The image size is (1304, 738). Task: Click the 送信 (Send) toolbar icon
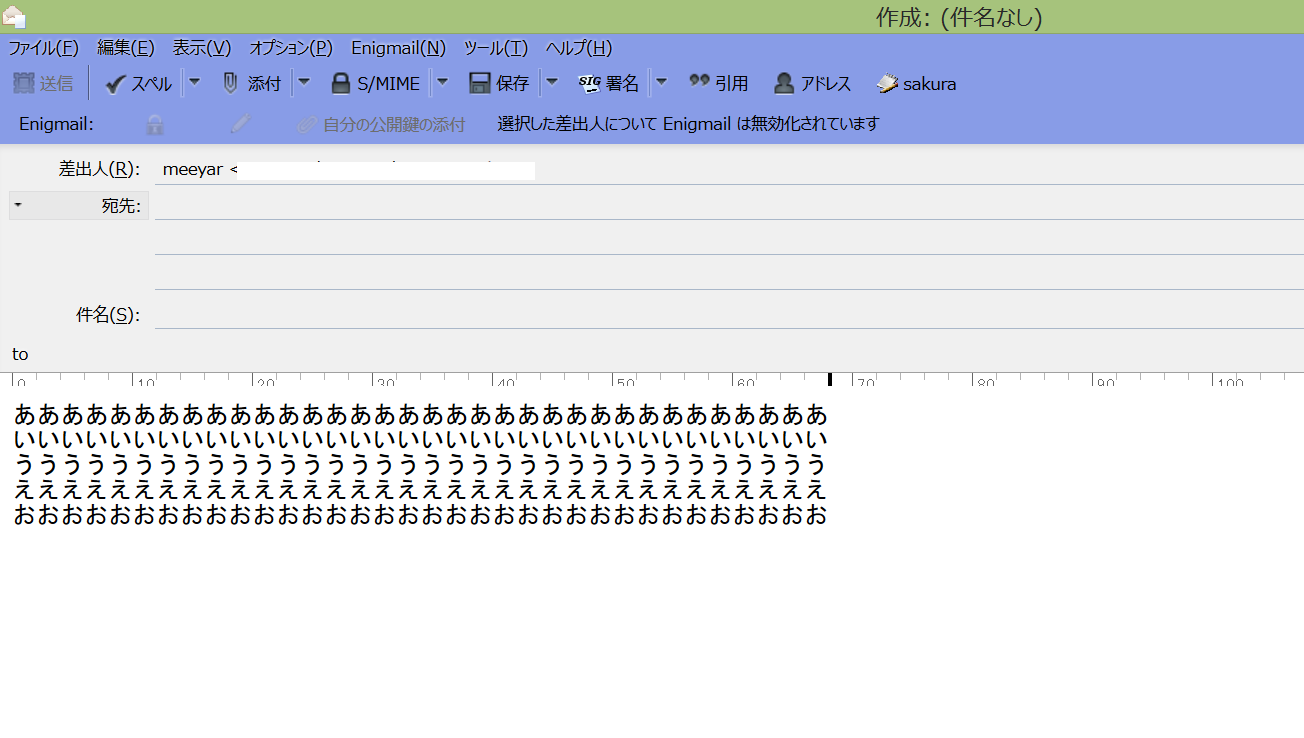[25, 84]
